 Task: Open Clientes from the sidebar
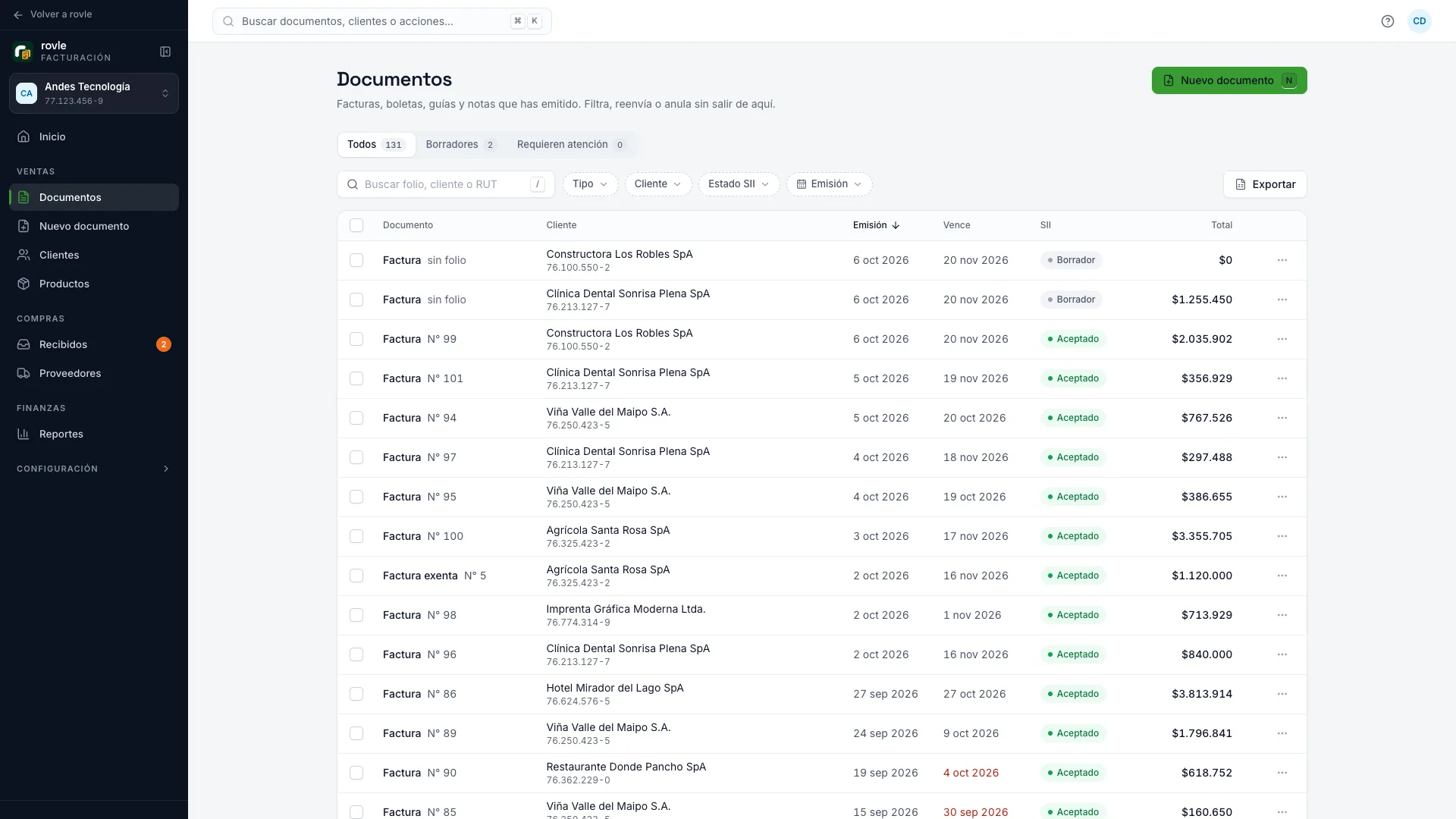pos(94,255)
